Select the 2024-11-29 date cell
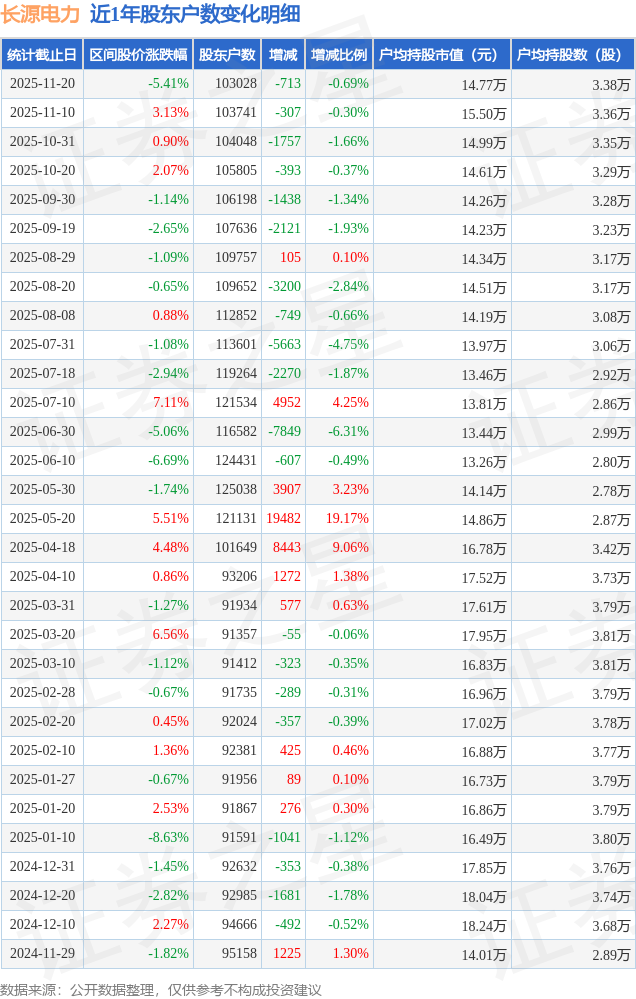The image size is (636, 999). tap(42, 954)
